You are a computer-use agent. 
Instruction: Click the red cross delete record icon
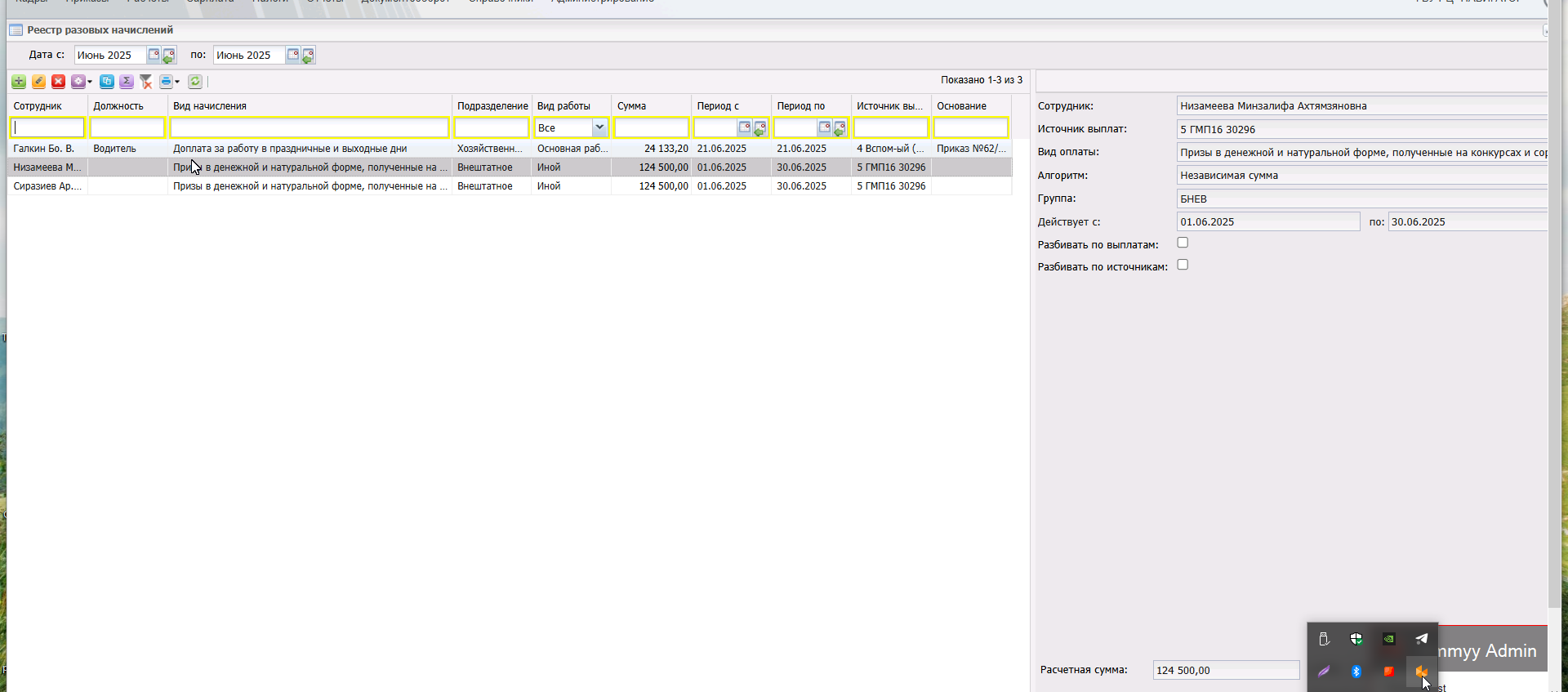[58, 82]
